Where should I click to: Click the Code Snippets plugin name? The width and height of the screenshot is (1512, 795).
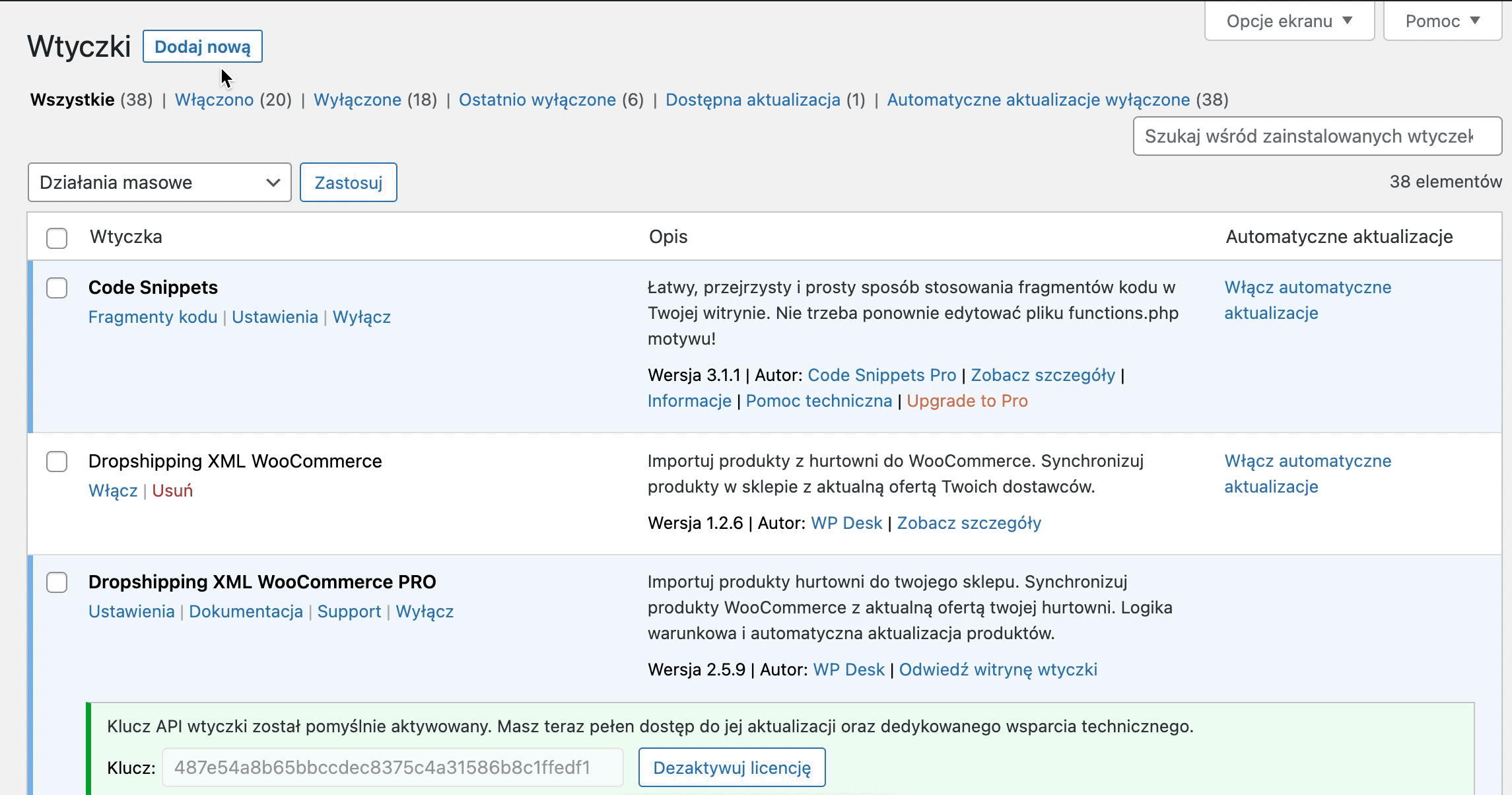tap(153, 287)
